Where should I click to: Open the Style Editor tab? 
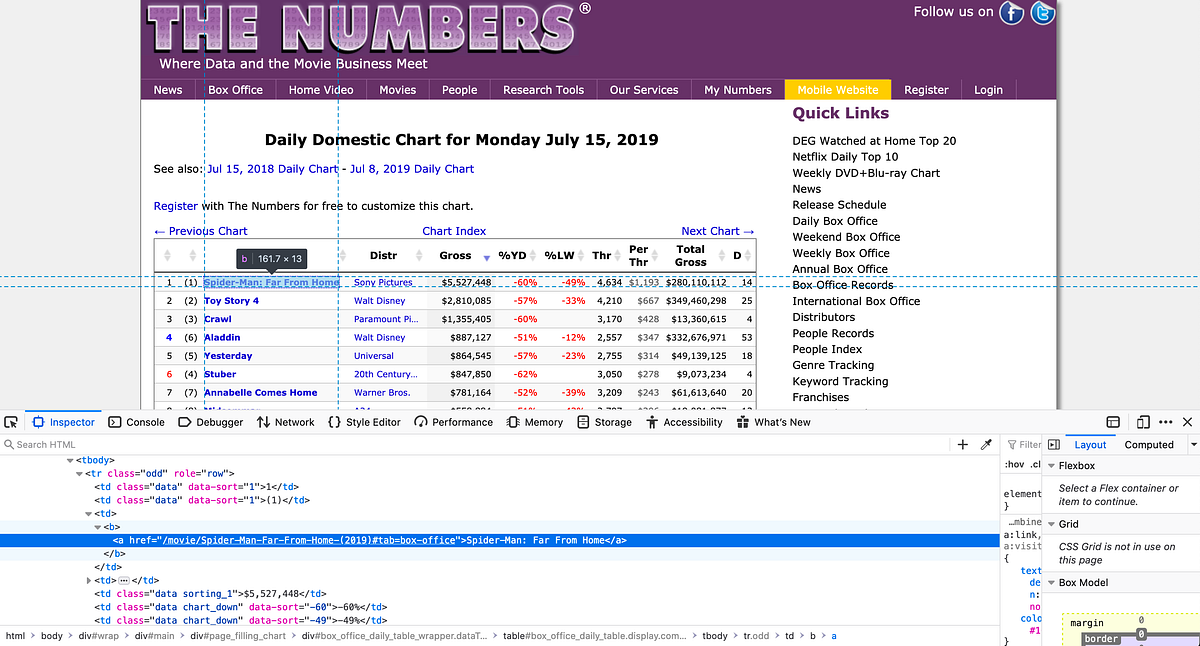coord(364,422)
